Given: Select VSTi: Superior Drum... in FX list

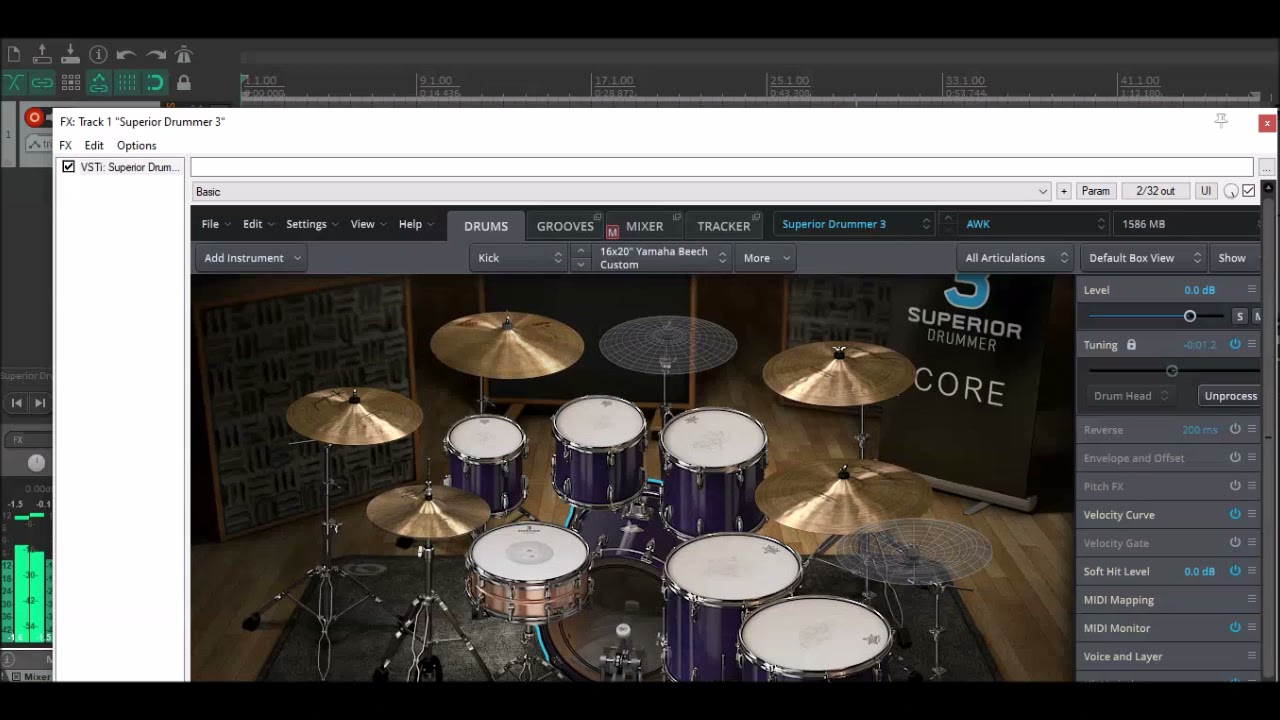Looking at the screenshot, I should 129,167.
